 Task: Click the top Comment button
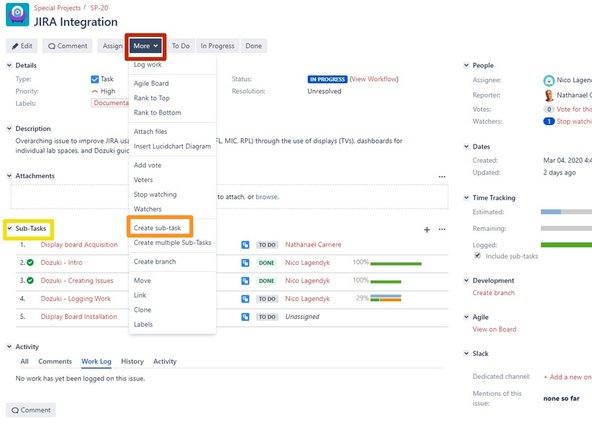68,46
